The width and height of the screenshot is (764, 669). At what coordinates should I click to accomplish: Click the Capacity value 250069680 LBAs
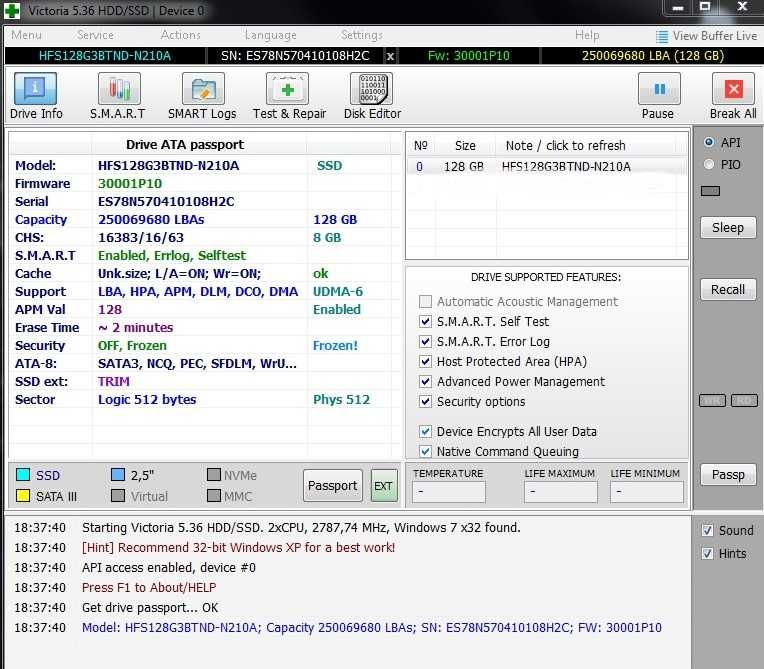click(151, 220)
